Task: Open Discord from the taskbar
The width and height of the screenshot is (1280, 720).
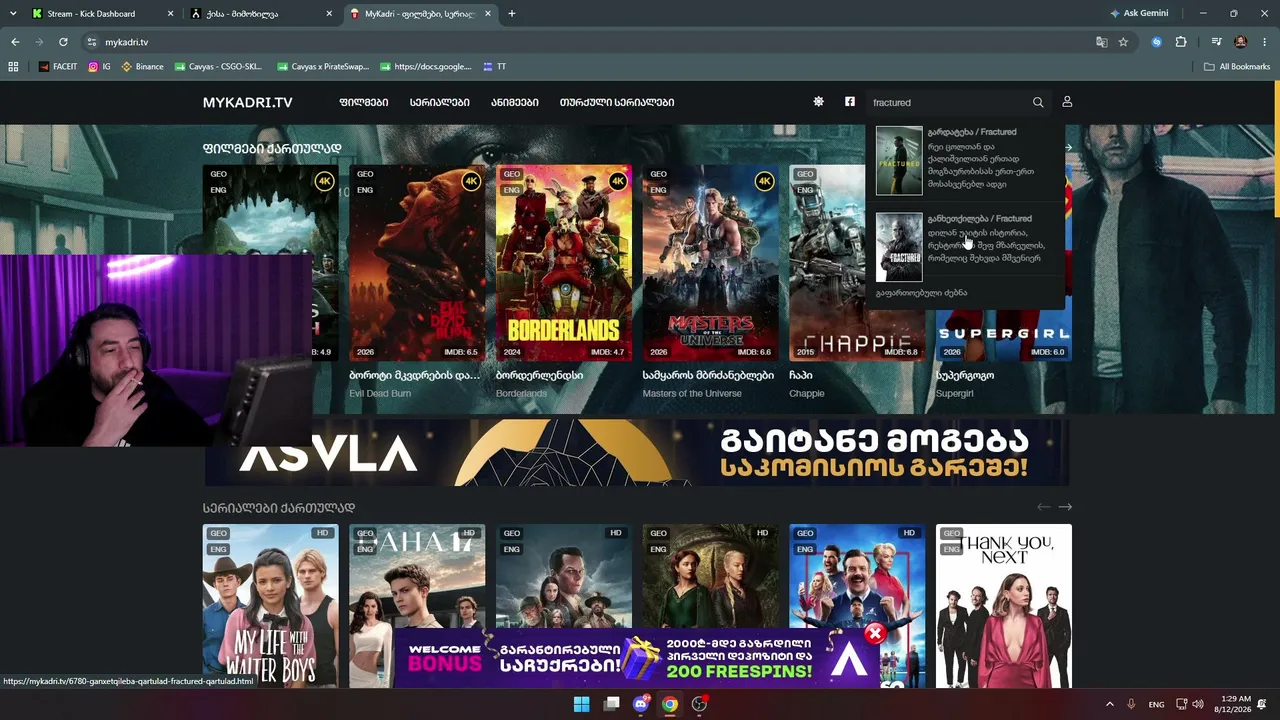Action: pyautogui.click(x=641, y=704)
